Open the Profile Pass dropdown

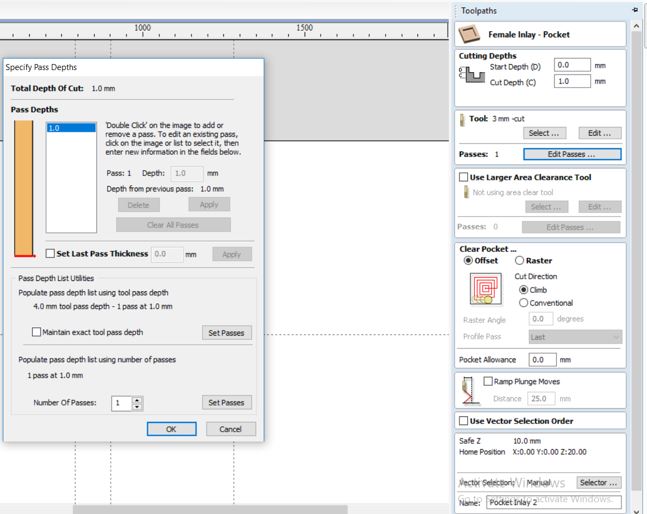click(575, 337)
